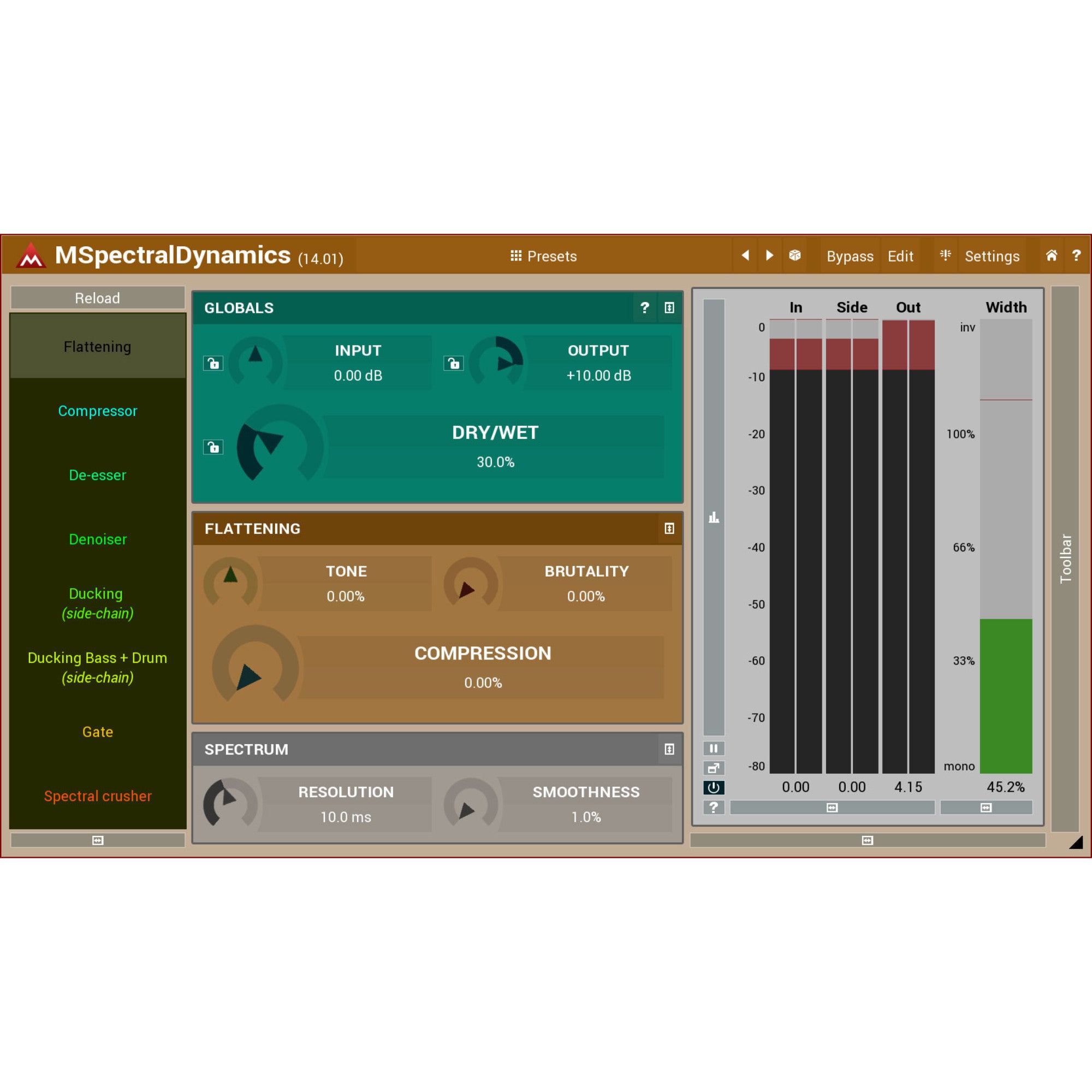The height and width of the screenshot is (1092, 1092).
Task: Click the Brutality knob
Action: pyautogui.click(x=471, y=583)
